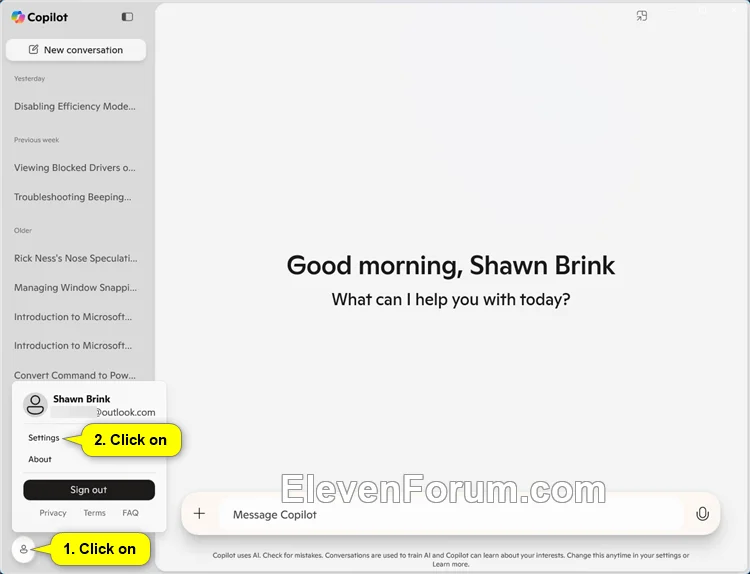
Task: Start a New conversation
Action: pyautogui.click(x=76, y=50)
